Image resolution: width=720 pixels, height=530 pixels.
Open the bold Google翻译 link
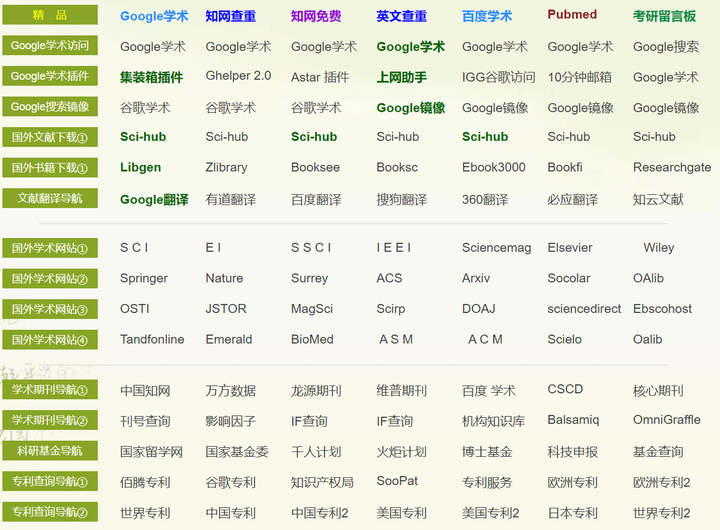(x=154, y=200)
